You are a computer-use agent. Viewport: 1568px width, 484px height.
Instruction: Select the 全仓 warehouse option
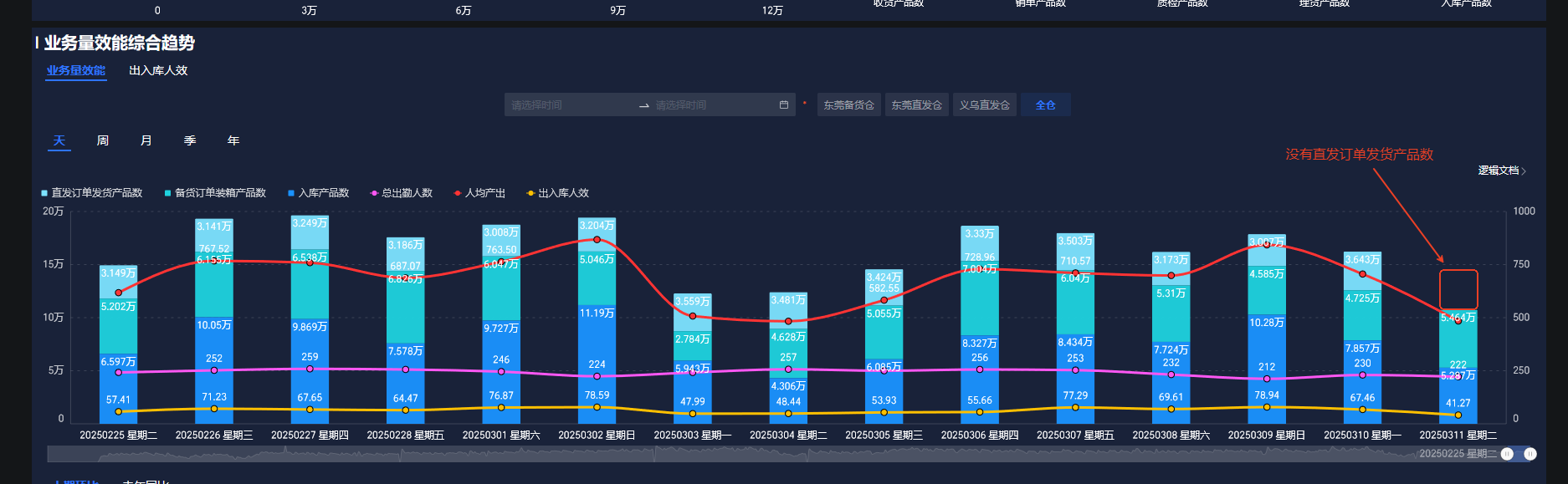(1045, 105)
